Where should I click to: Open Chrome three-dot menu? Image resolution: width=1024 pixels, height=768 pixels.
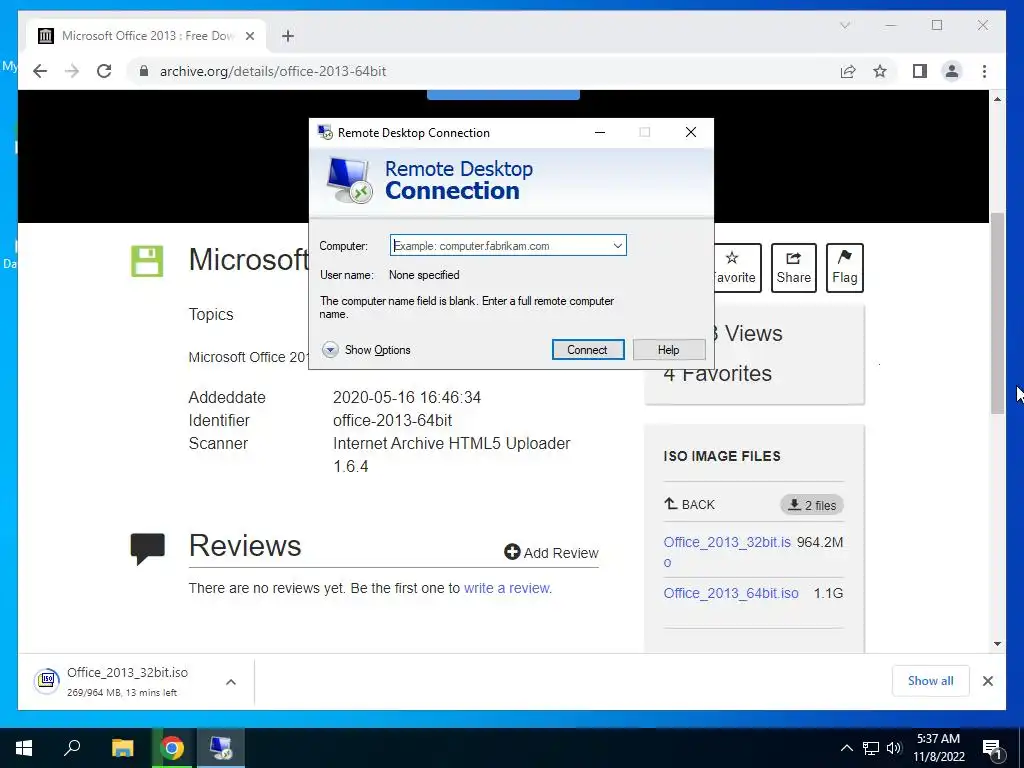coord(984,71)
